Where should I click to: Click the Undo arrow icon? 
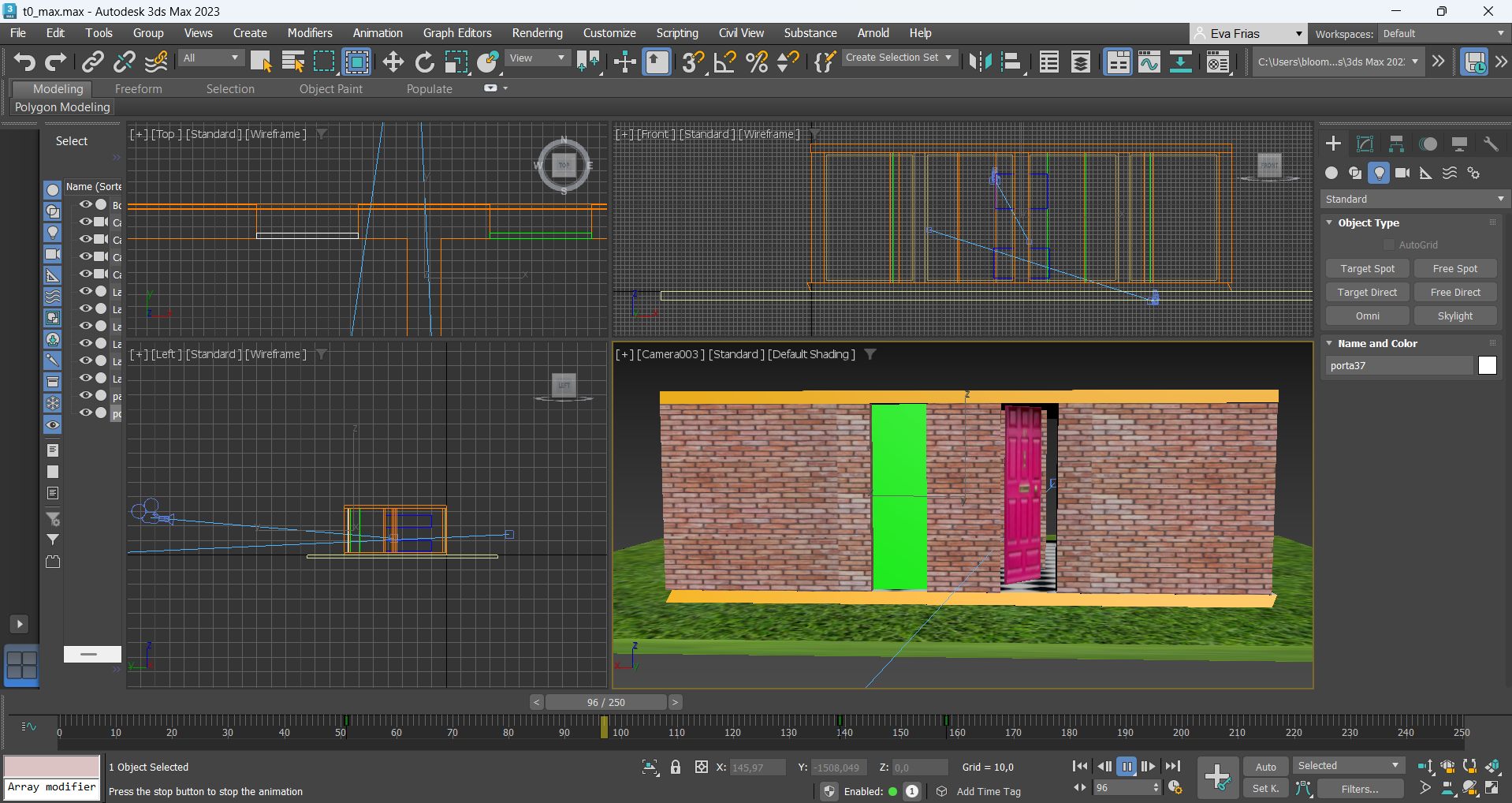pos(24,62)
